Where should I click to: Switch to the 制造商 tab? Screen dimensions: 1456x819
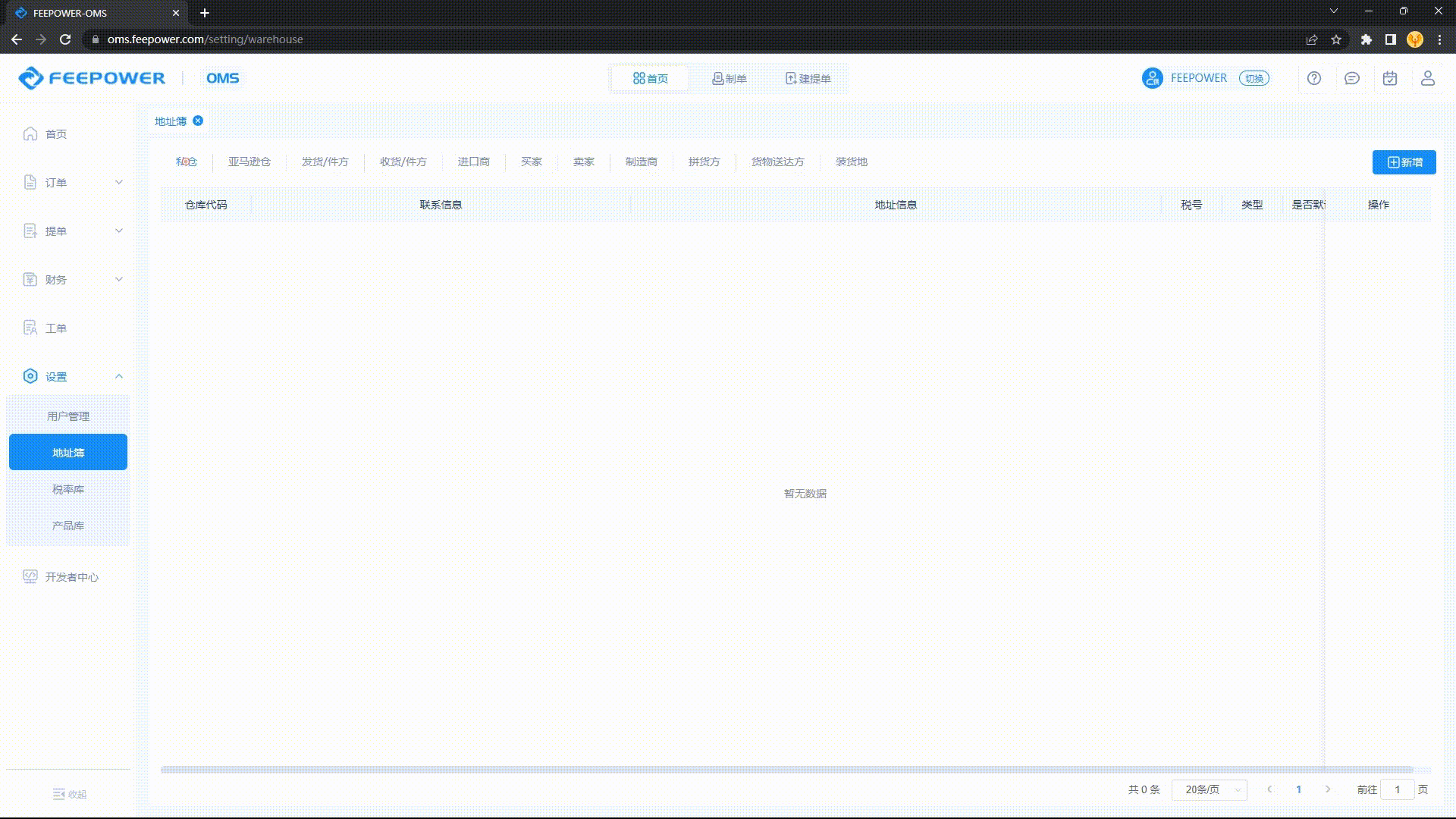(642, 162)
